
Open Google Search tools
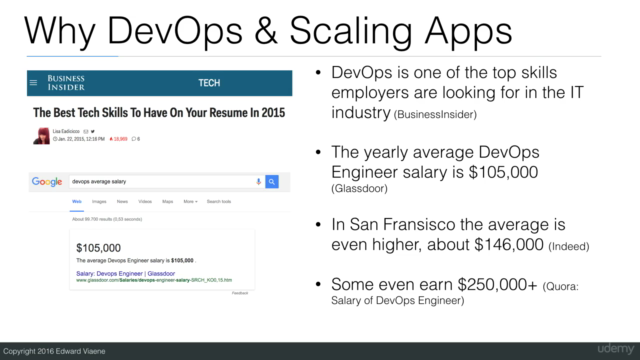(219, 202)
